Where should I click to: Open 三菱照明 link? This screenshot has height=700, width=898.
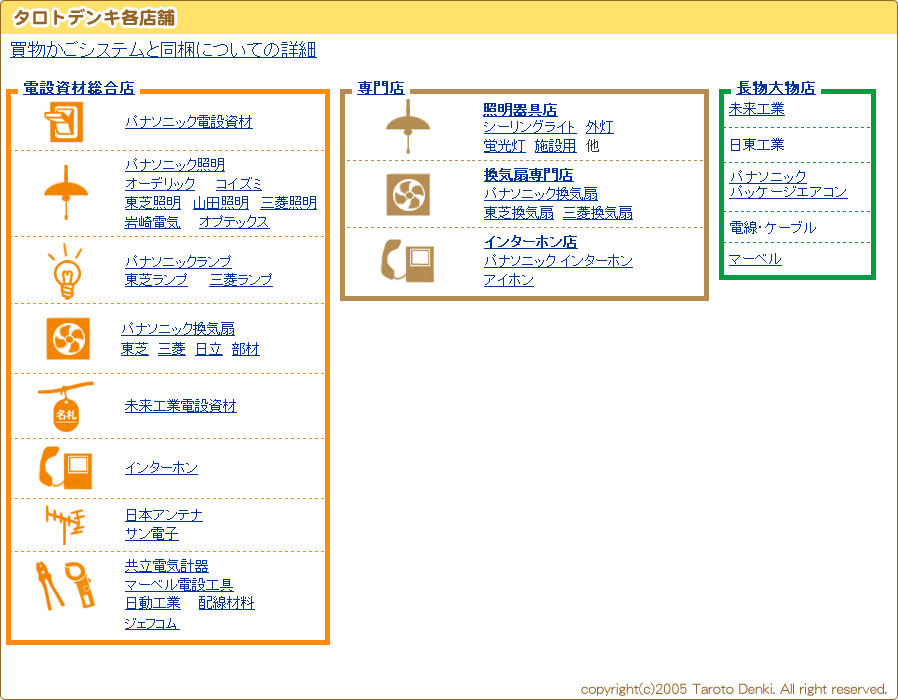289,203
